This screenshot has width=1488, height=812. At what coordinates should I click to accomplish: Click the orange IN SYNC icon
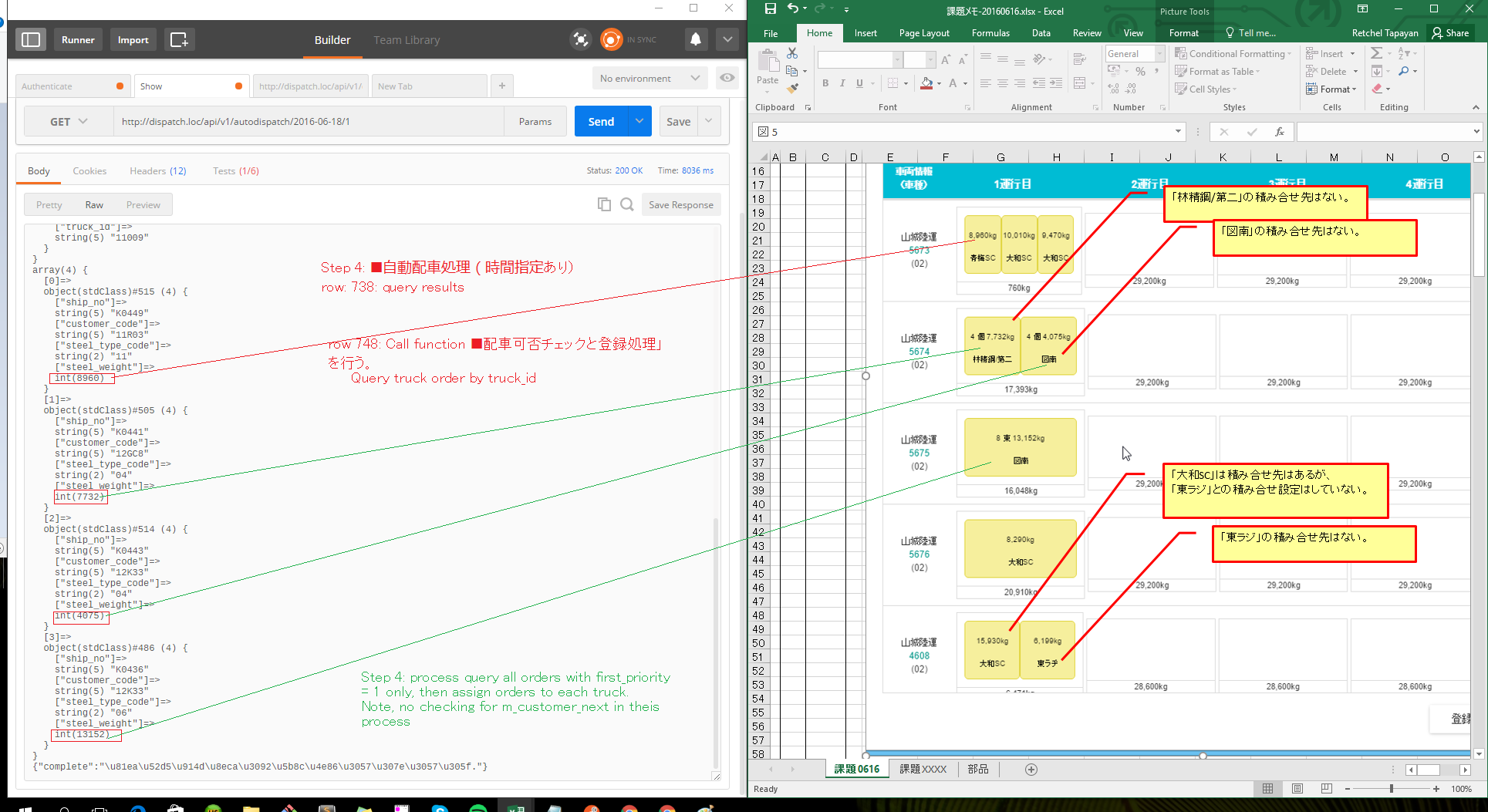[611, 39]
